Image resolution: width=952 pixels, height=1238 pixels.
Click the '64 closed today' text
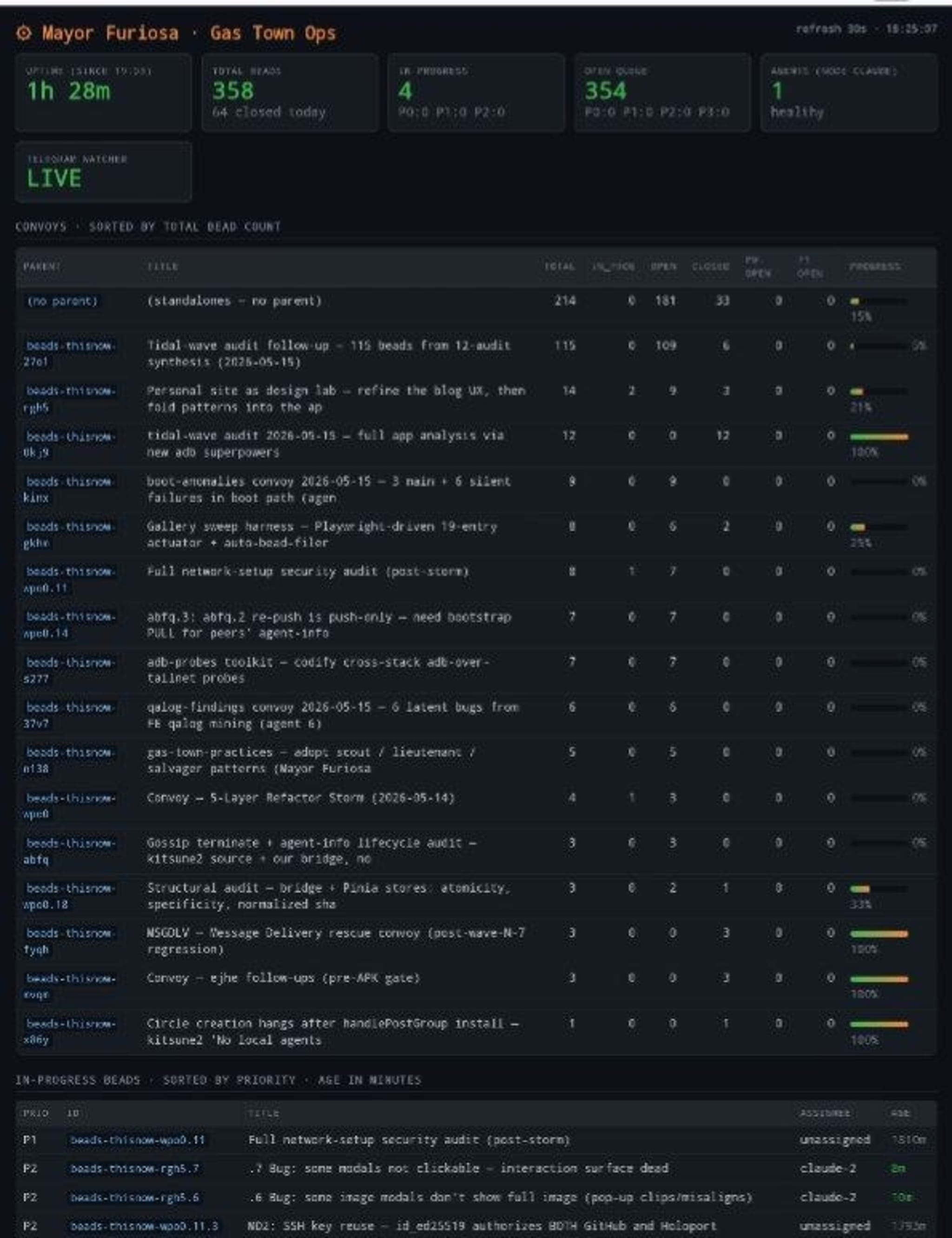[269, 112]
